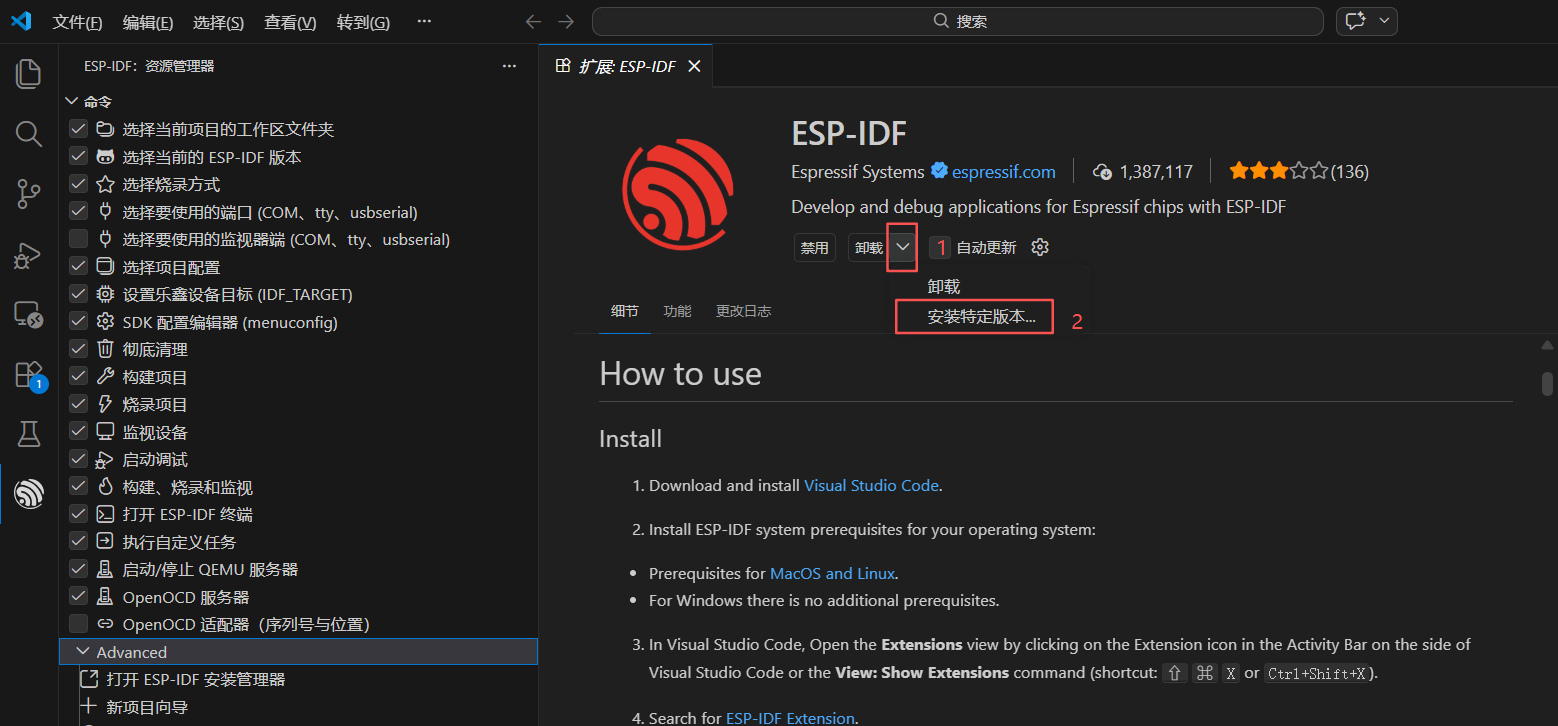Image resolution: width=1558 pixels, height=726 pixels.
Task: Check the 选择要使用的监视器端 checkbox
Action: click(78, 239)
